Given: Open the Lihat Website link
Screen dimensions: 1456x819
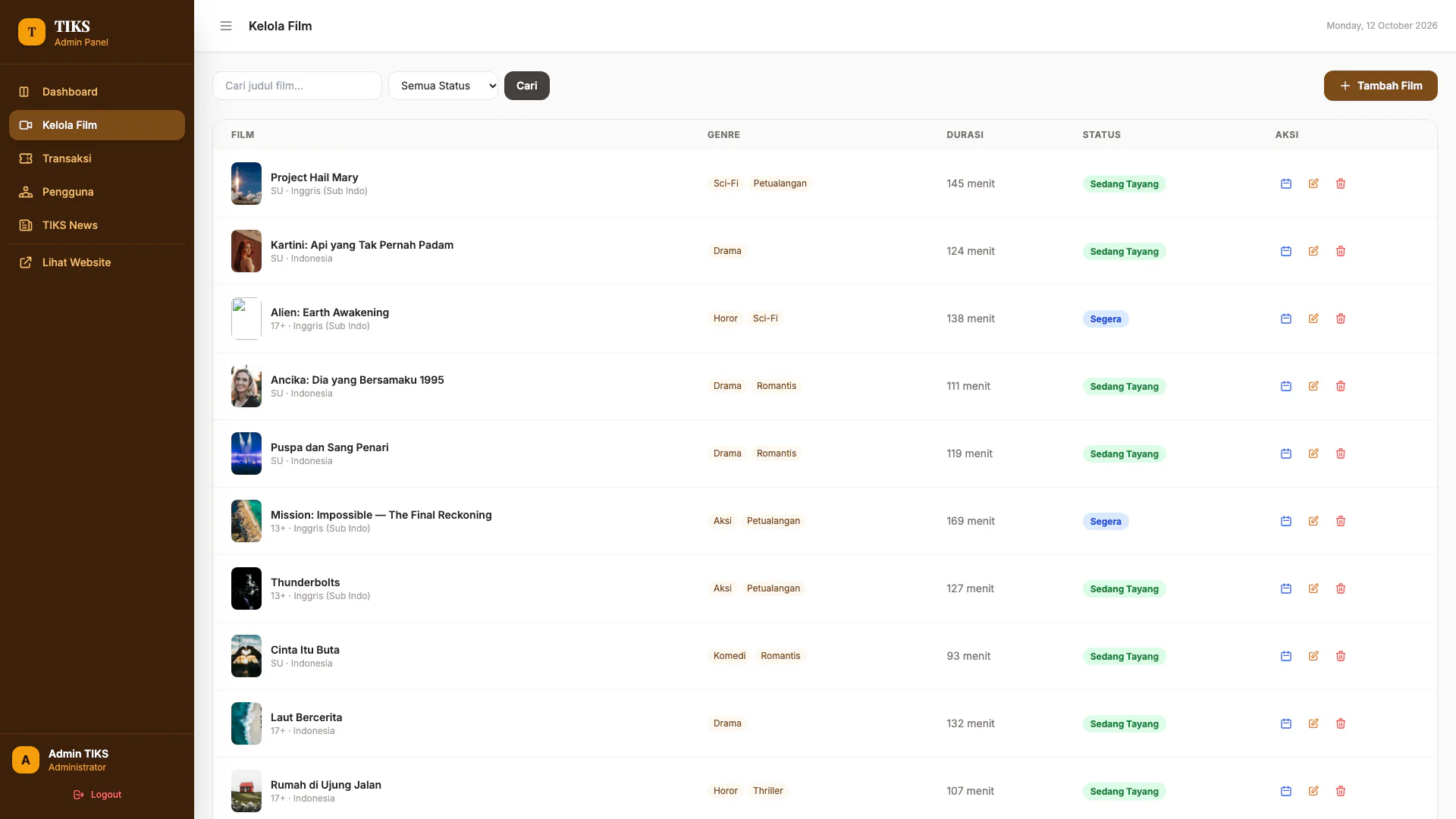Looking at the screenshot, I should 97,262.
